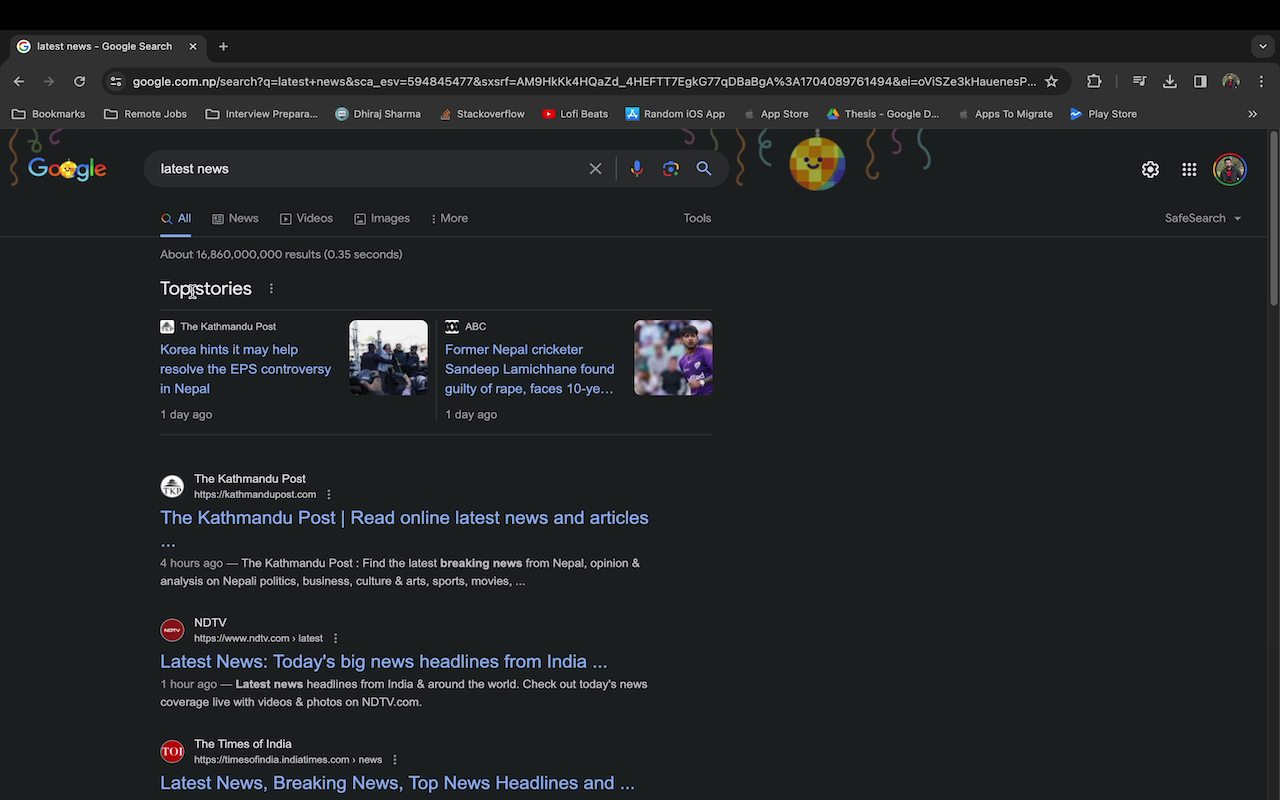Activate voice search with the microphone icon

(x=636, y=168)
